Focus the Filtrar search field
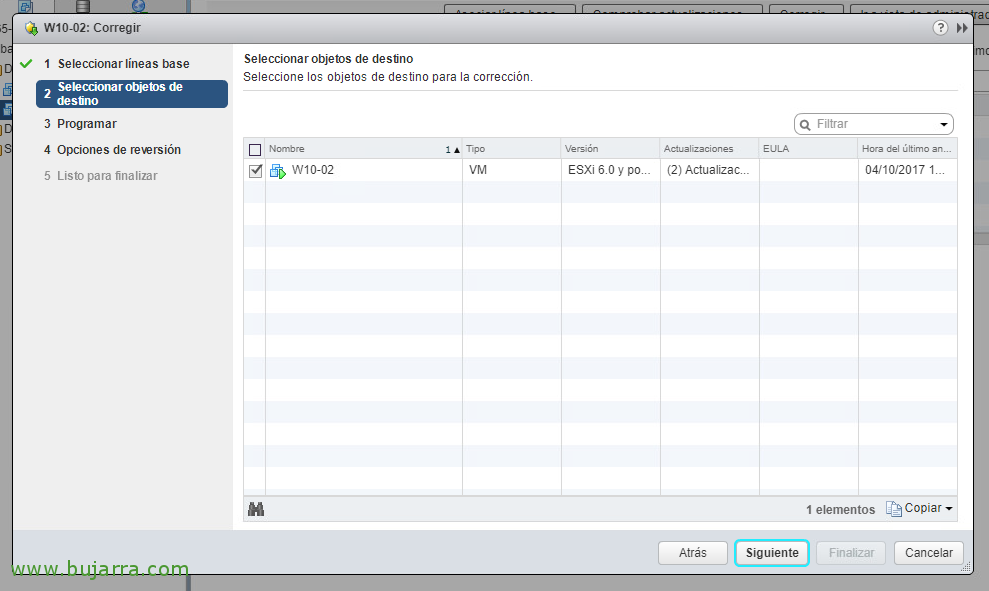The height and width of the screenshot is (591, 989). tap(874, 124)
